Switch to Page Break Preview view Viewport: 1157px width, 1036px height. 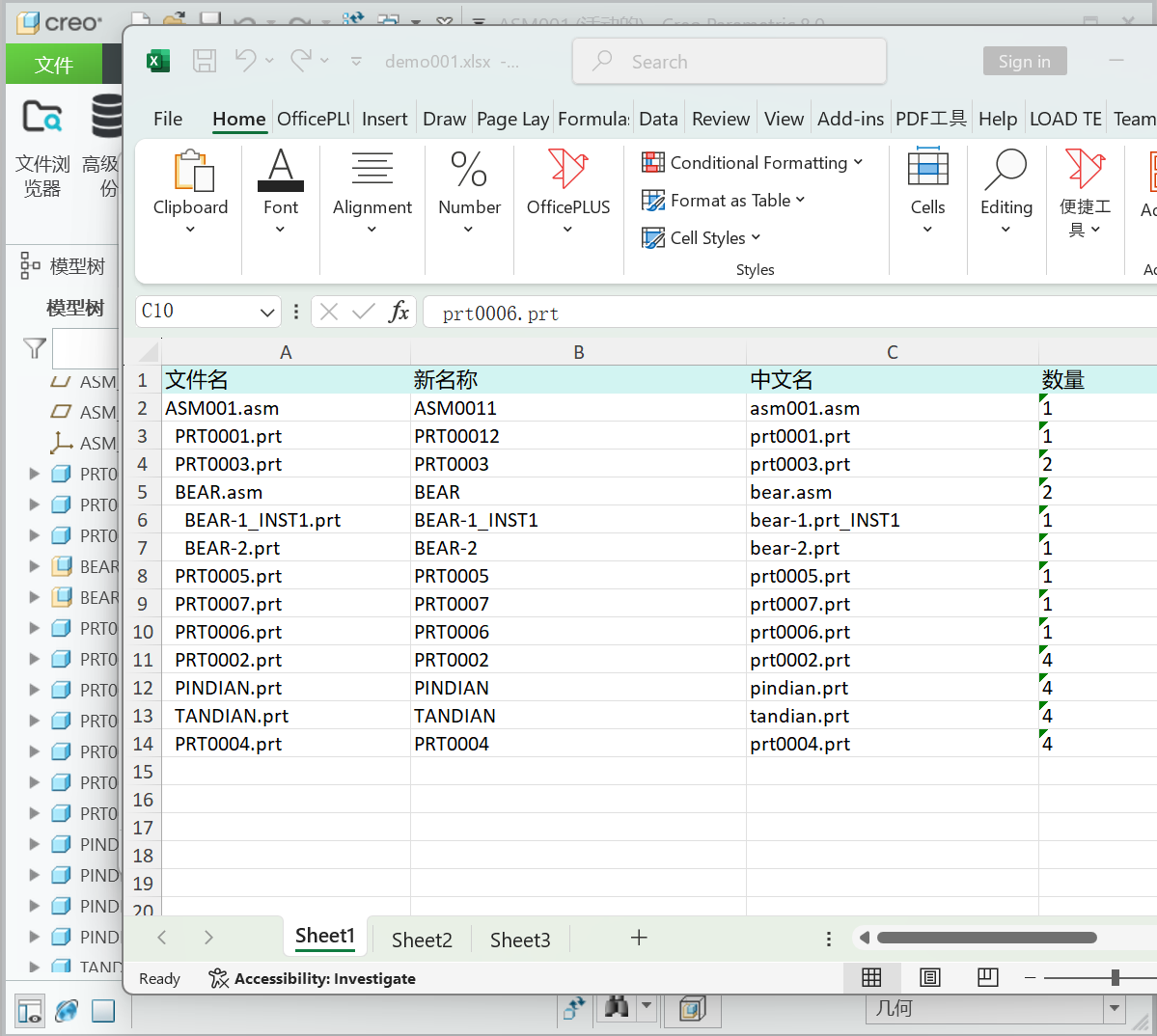pyautogui.click(x=987, y=977)
